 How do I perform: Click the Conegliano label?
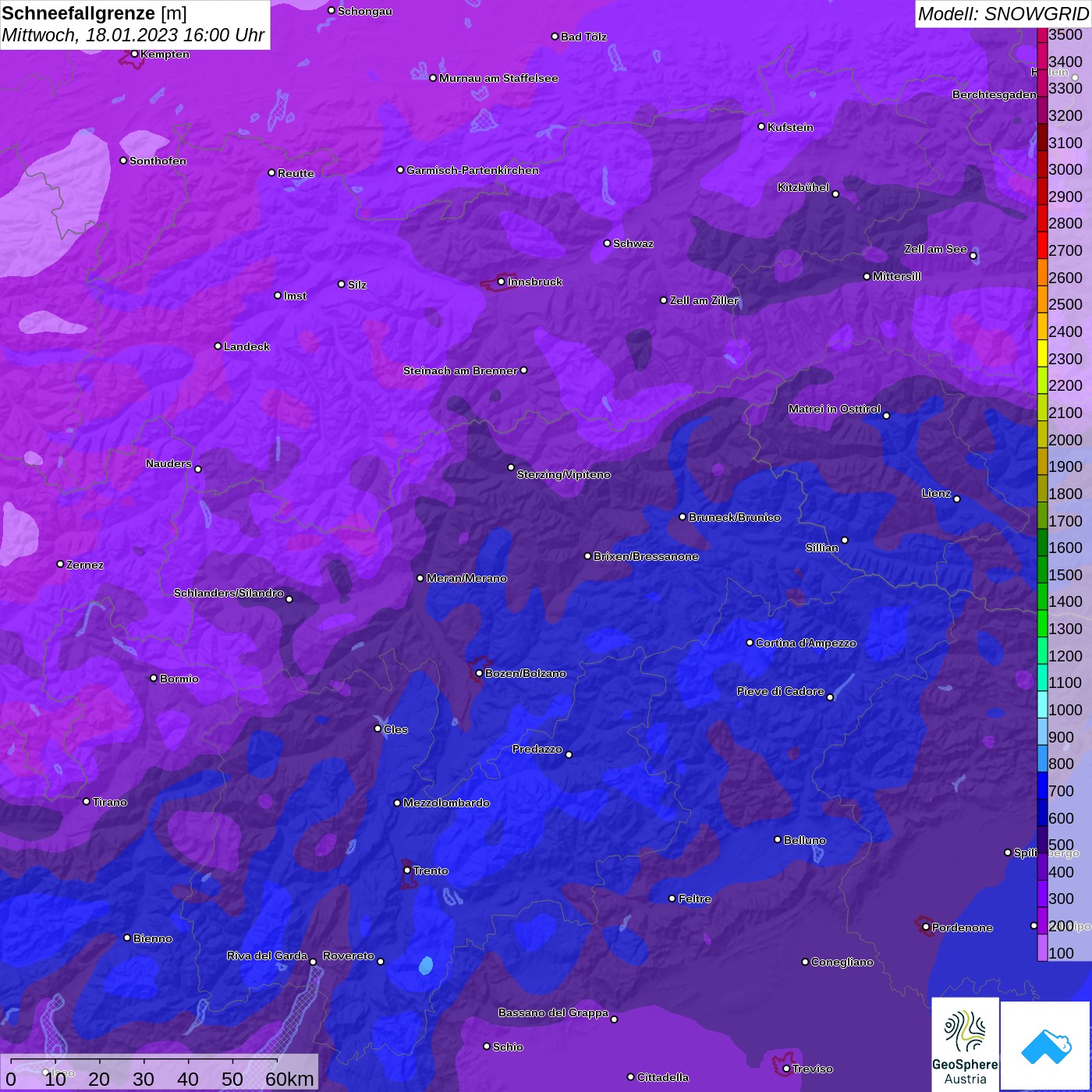click(x=842, y=962)
